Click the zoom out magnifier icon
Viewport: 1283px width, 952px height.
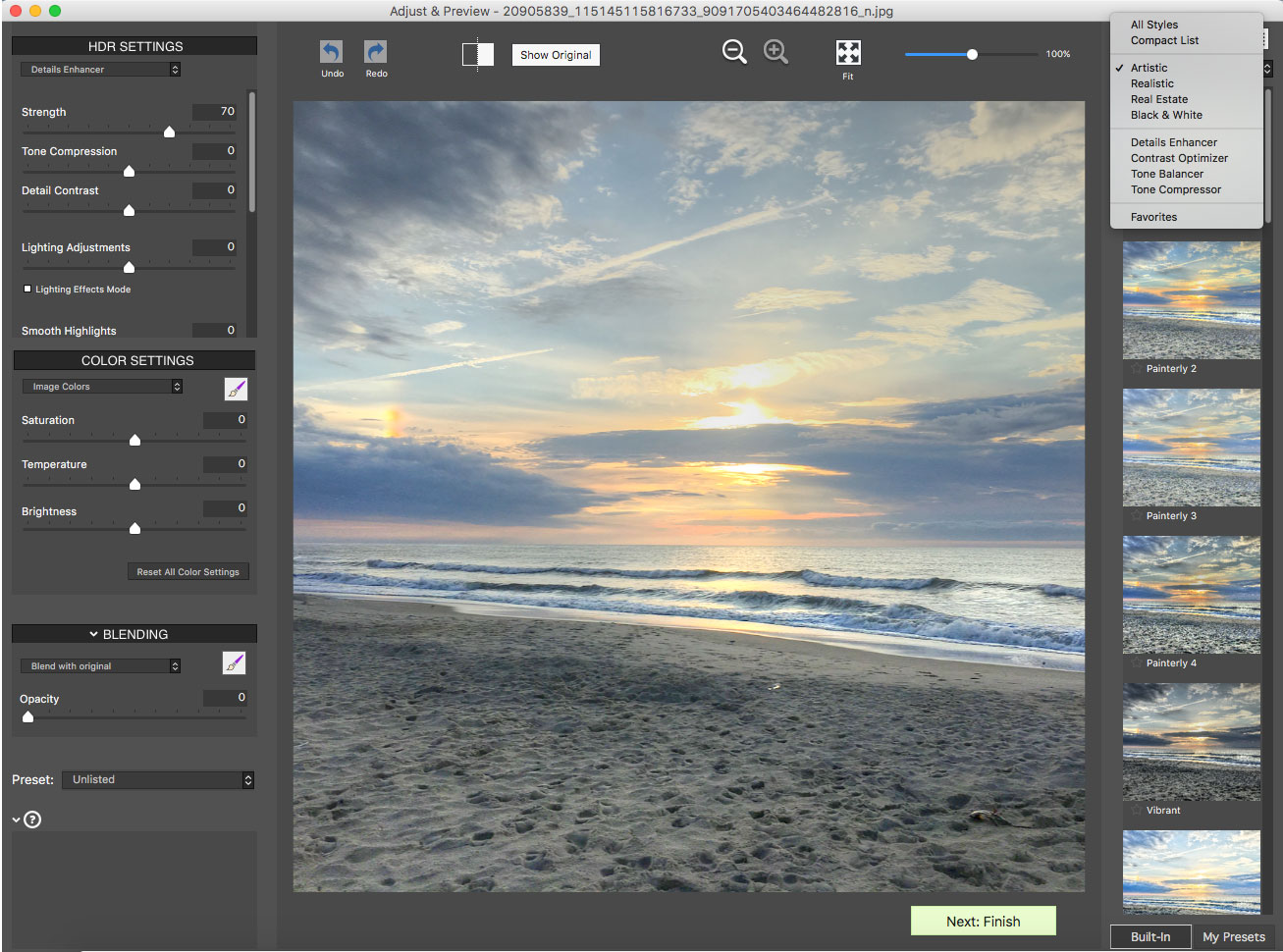[734, 52]
